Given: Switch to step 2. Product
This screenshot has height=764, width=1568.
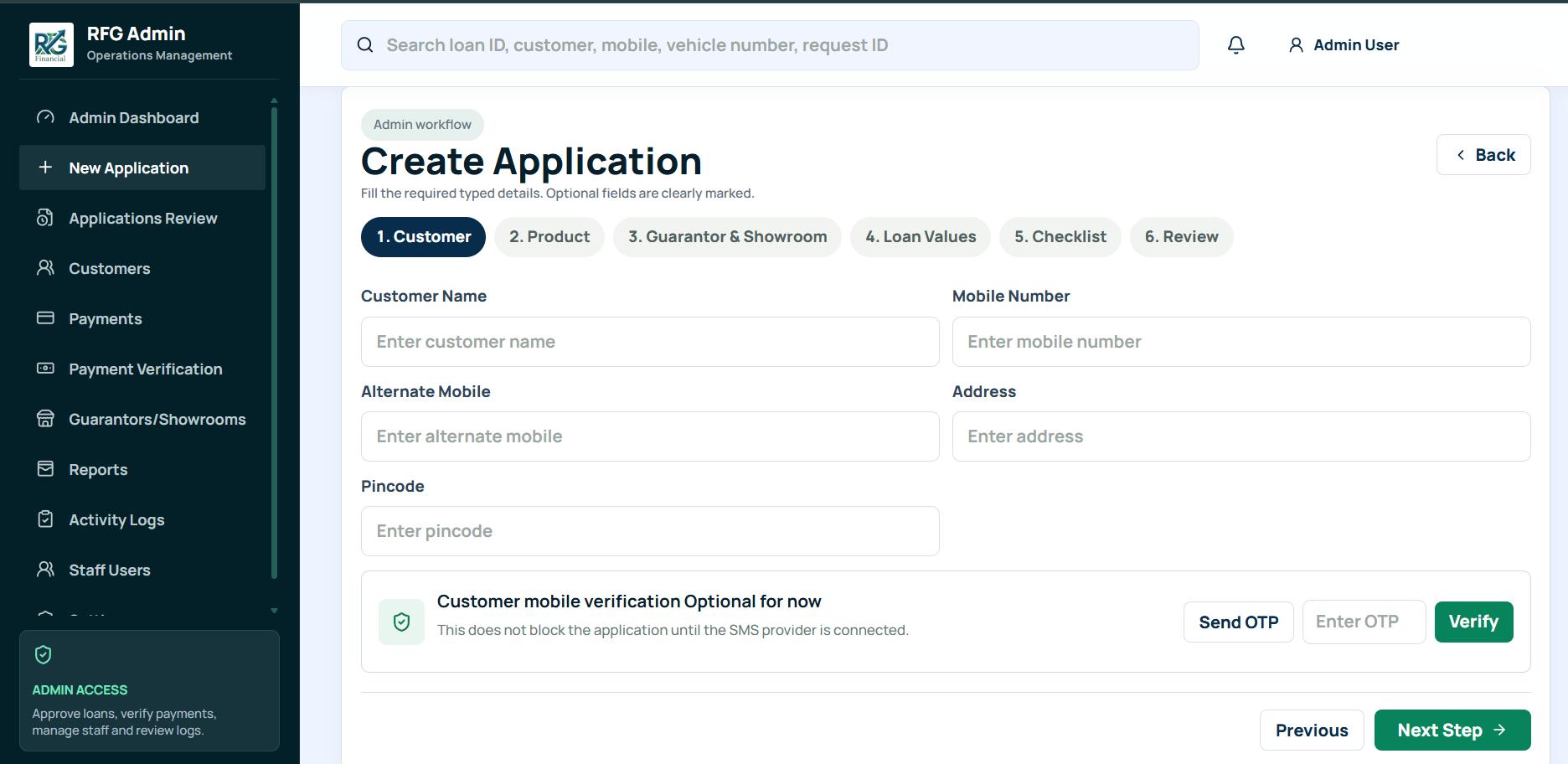Looking at the screenshot, I should (549, 237).
